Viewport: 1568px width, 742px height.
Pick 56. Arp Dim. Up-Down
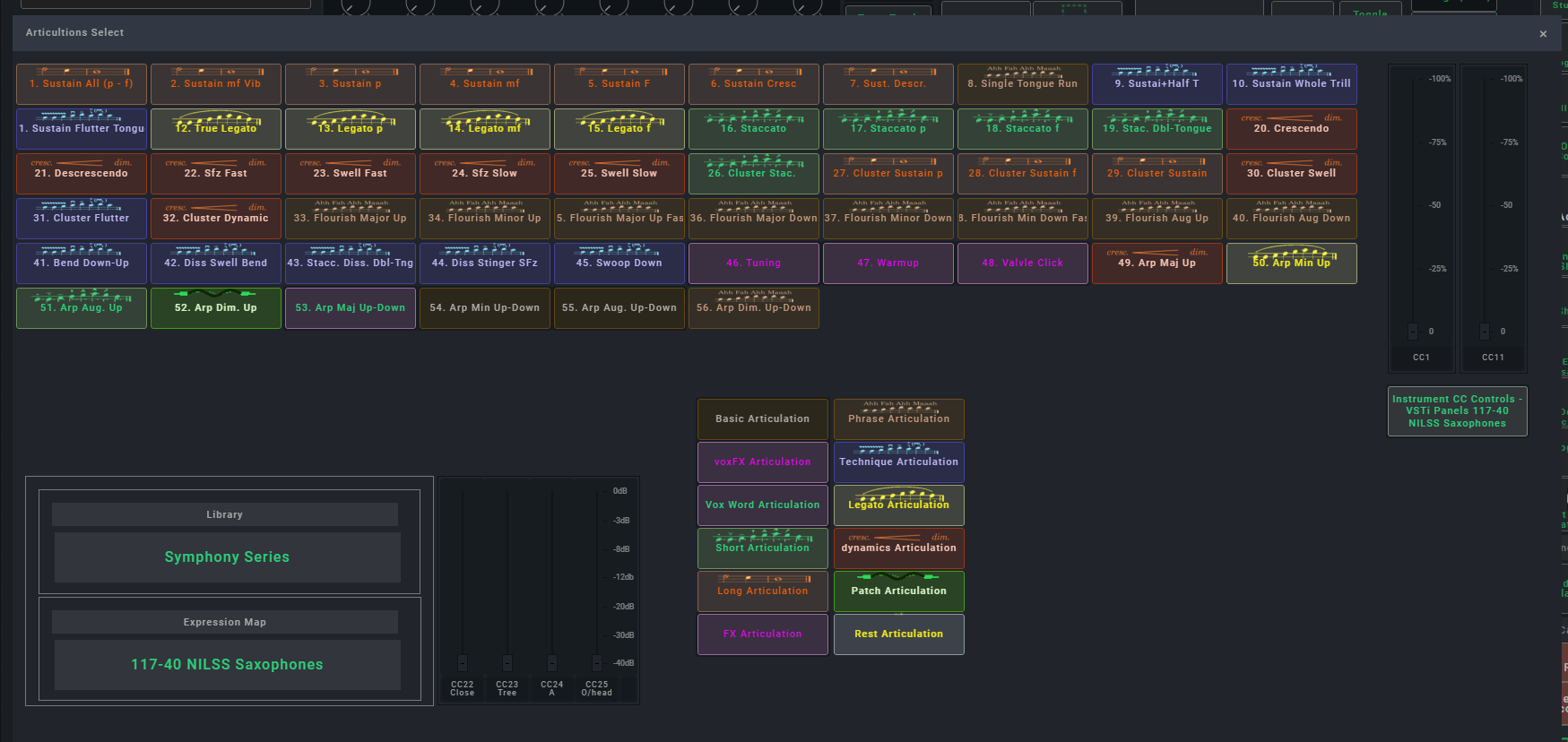754,308
